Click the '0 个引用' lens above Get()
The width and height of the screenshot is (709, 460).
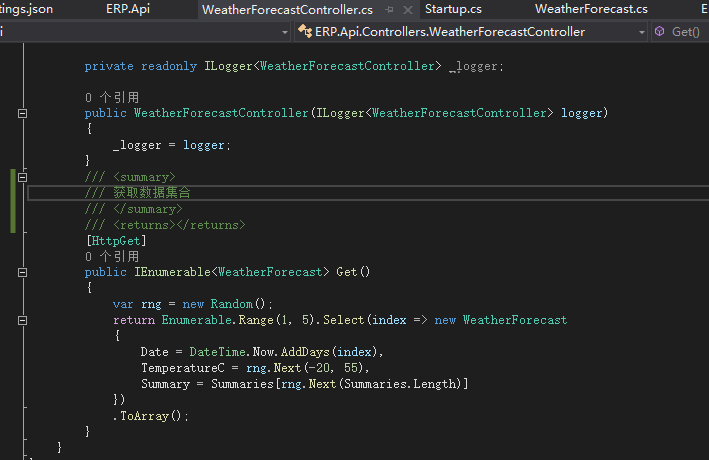[x=112, y=256]
